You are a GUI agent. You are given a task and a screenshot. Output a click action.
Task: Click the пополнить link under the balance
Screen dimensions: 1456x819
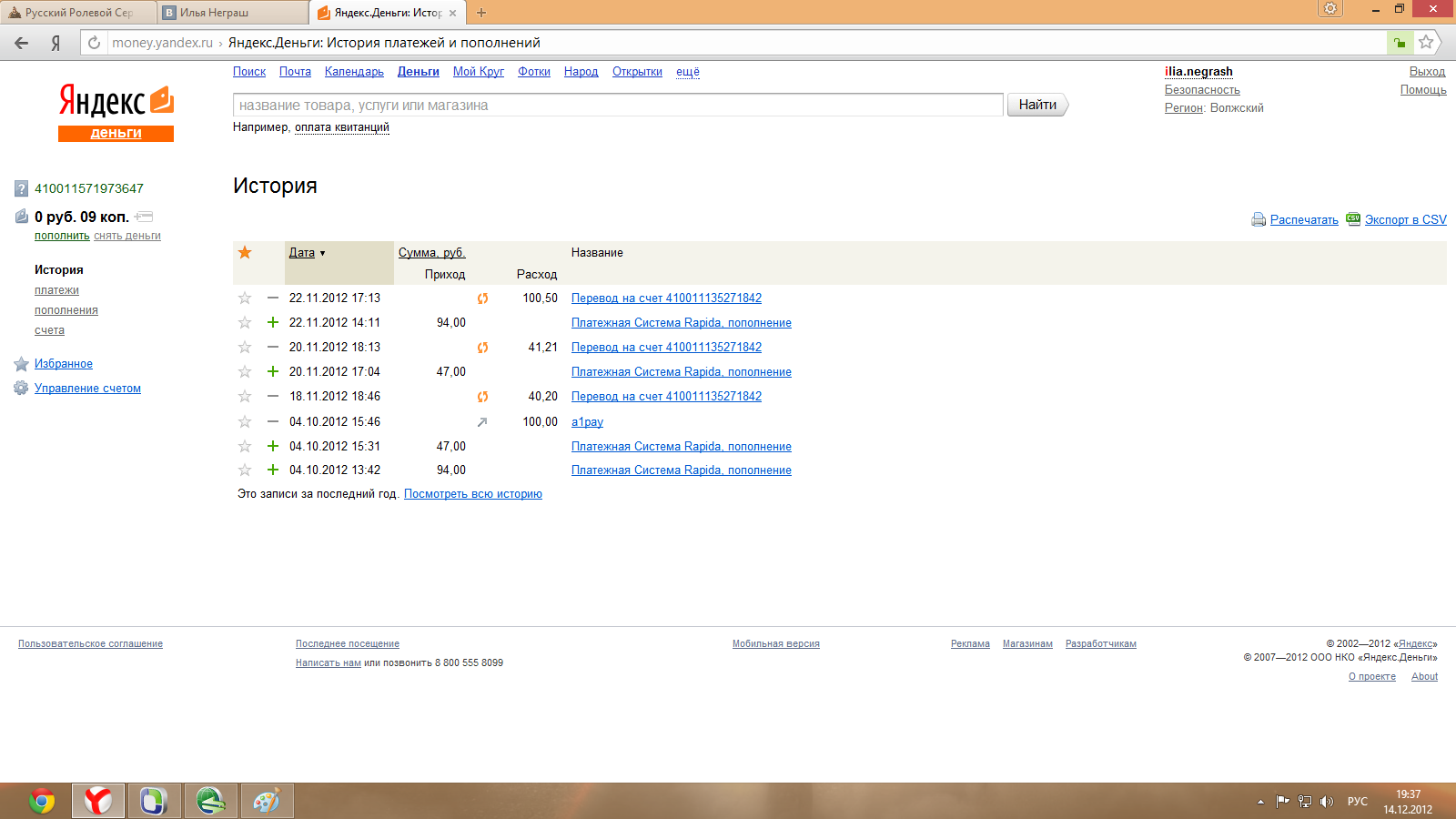point(62,236)
